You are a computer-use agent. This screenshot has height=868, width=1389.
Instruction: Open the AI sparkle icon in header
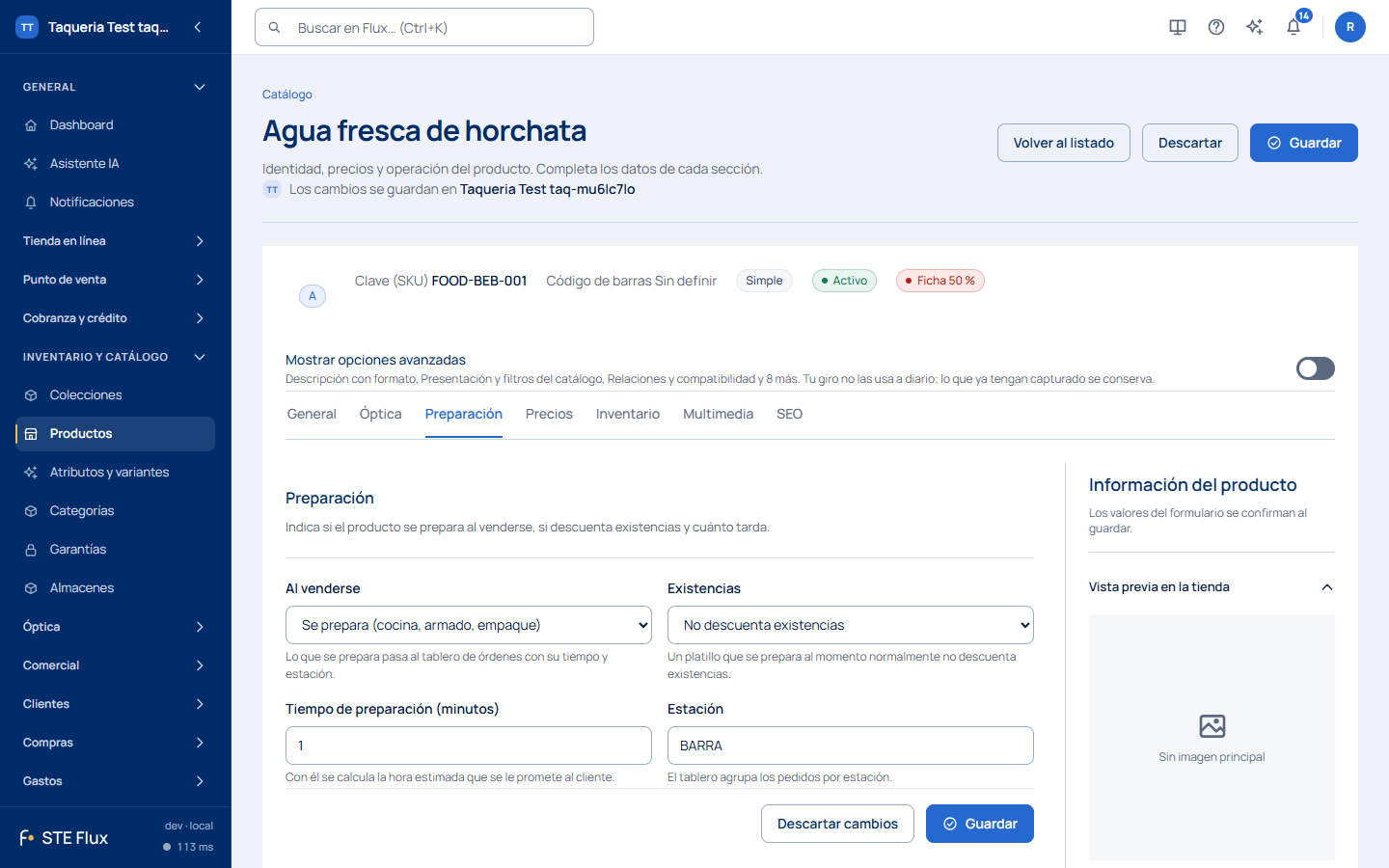(1255, 27)
